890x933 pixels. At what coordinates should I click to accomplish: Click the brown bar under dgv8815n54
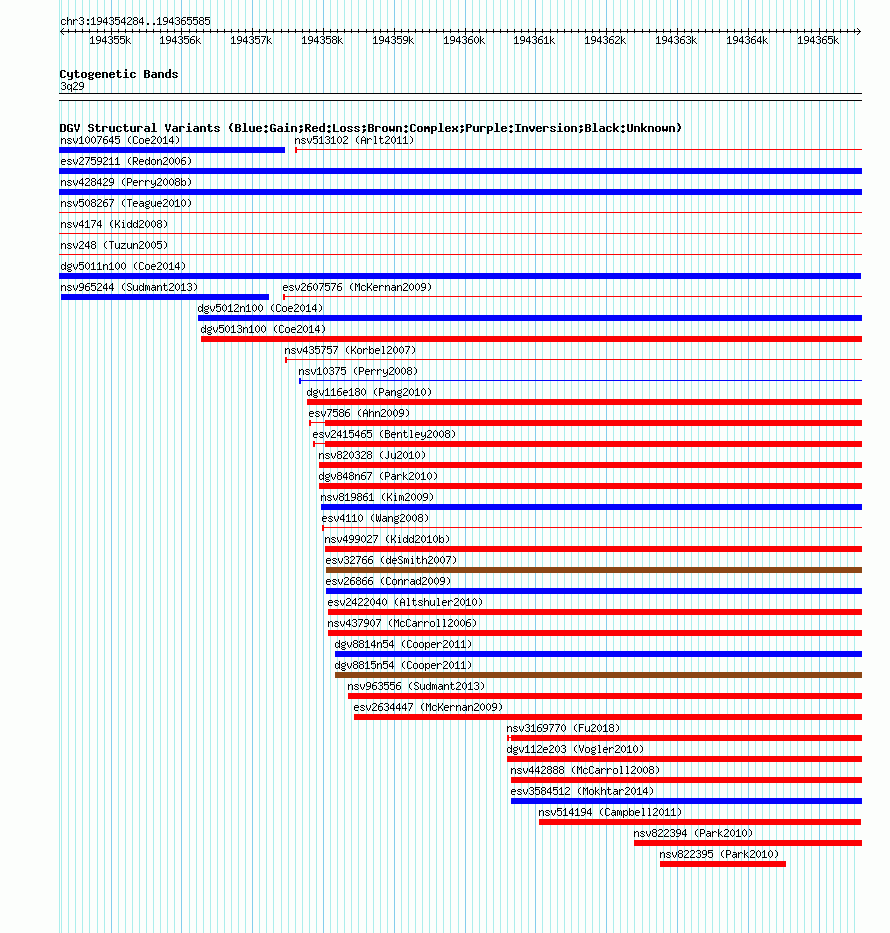pos(598,675)
